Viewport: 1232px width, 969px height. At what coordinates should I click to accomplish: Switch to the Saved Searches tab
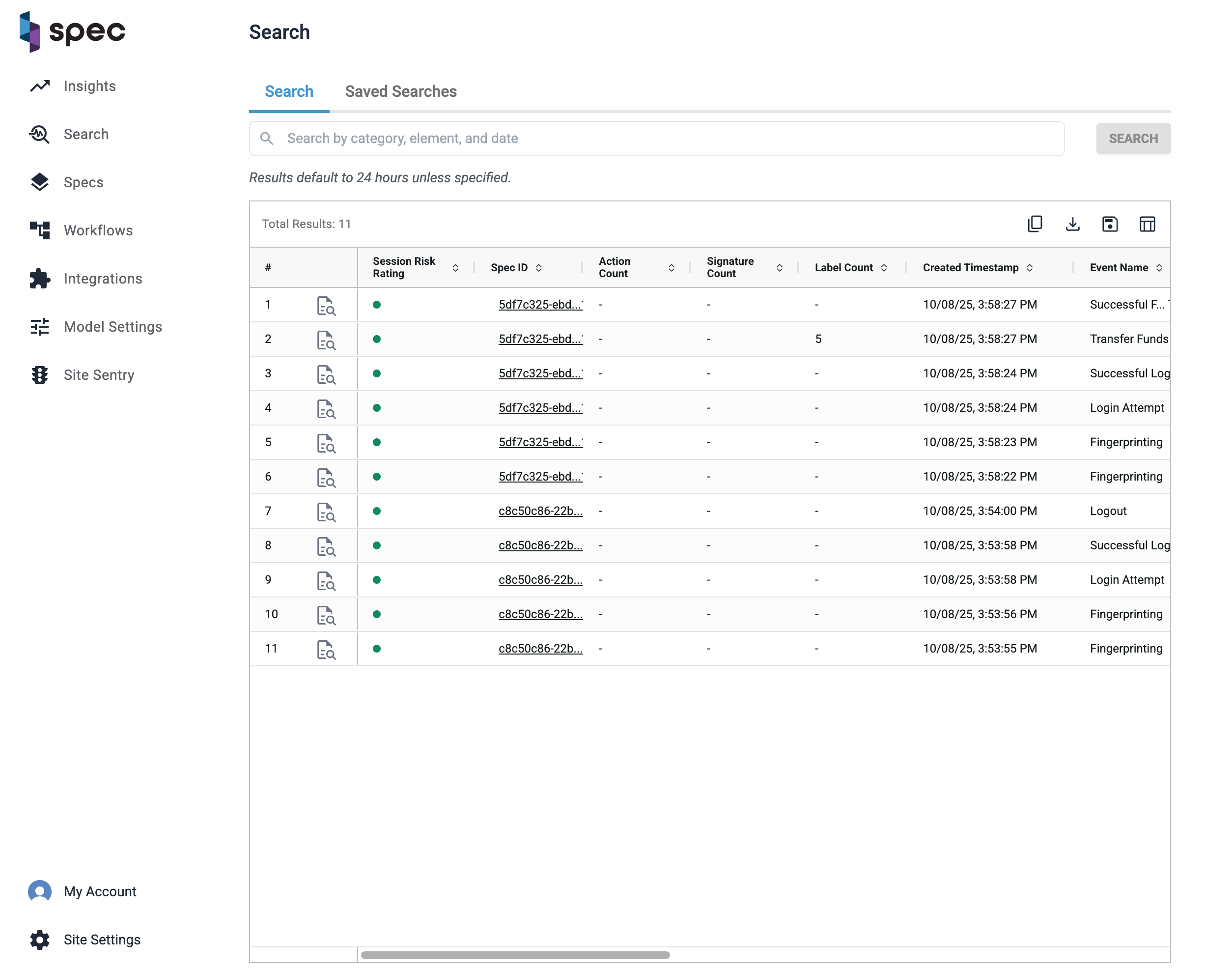pyautogui.click(x=400, y=91)
